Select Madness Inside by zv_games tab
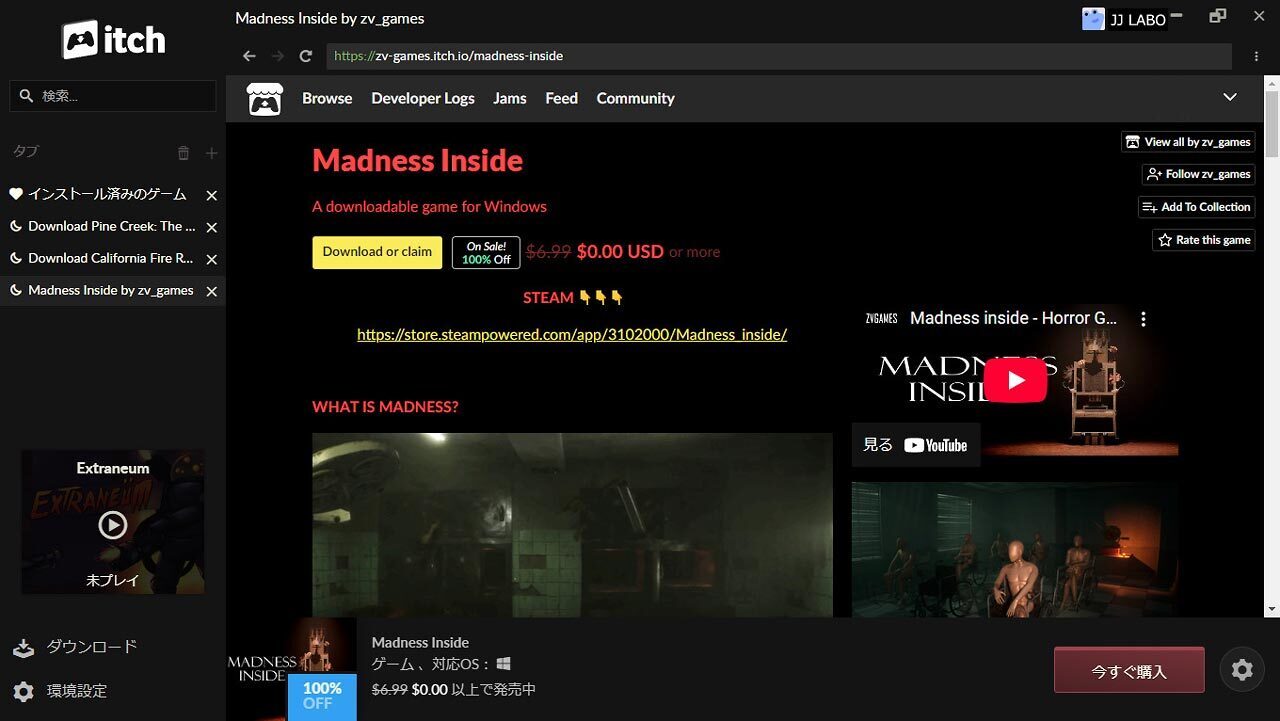1280x721 pixels. pyautogui.click(x=110, y=290)
